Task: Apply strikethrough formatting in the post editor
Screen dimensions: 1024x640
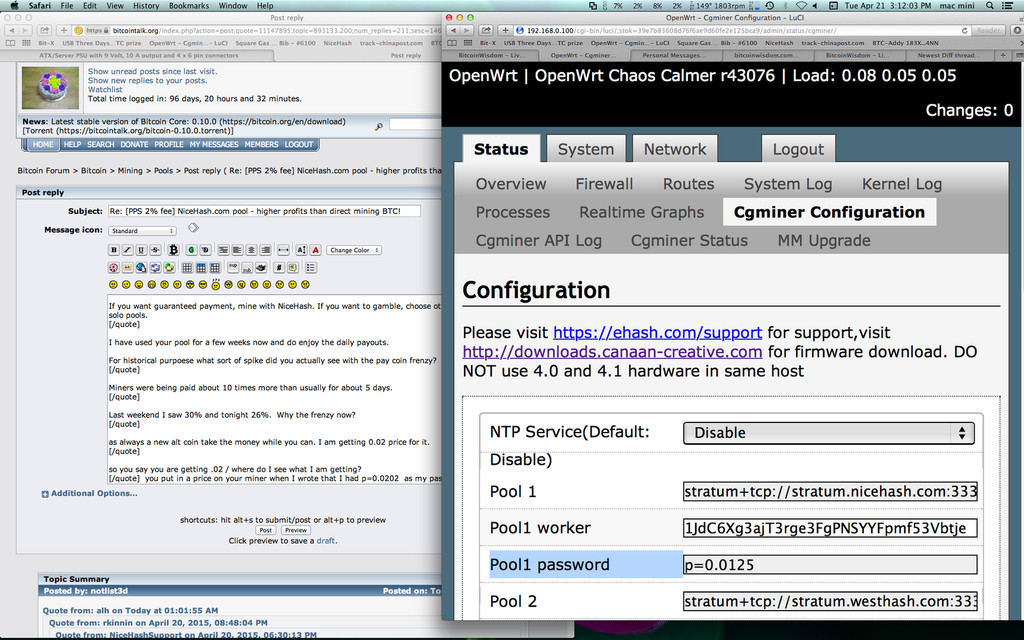Action: 155,250
